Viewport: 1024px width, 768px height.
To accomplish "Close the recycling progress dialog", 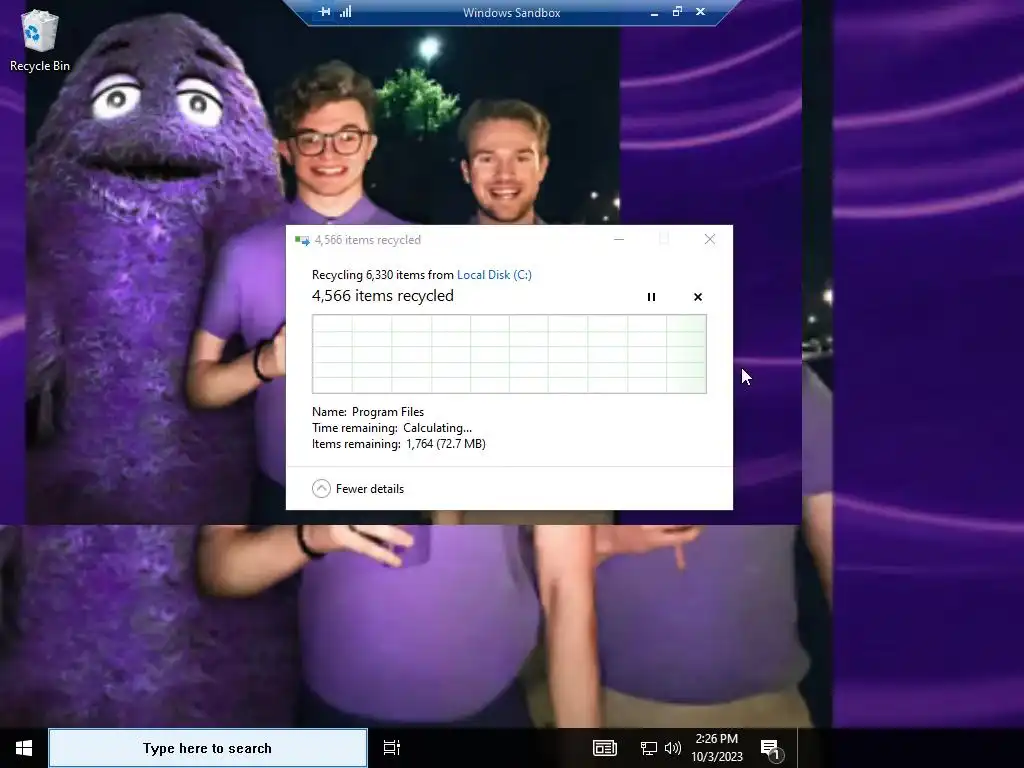I will click(x=710, y=240).
